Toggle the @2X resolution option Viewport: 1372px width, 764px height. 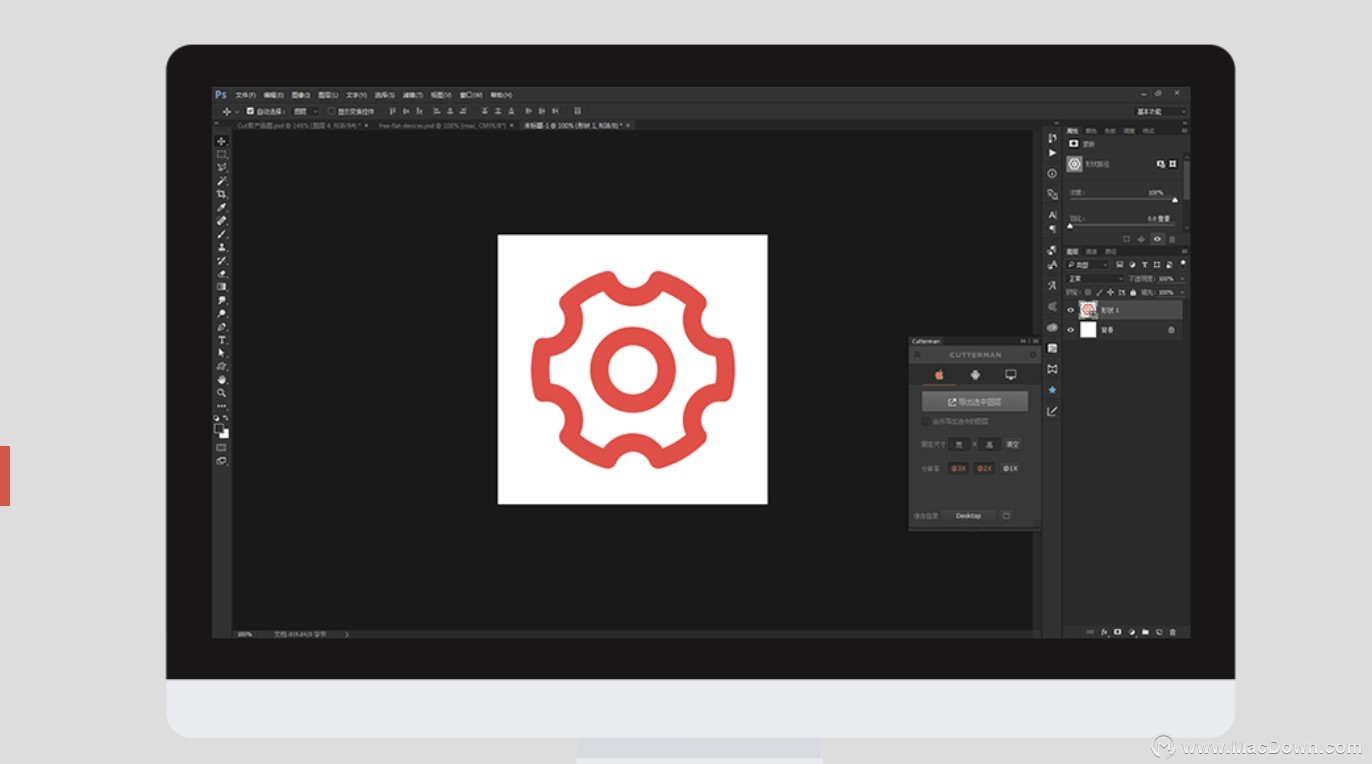click(984, 468)
